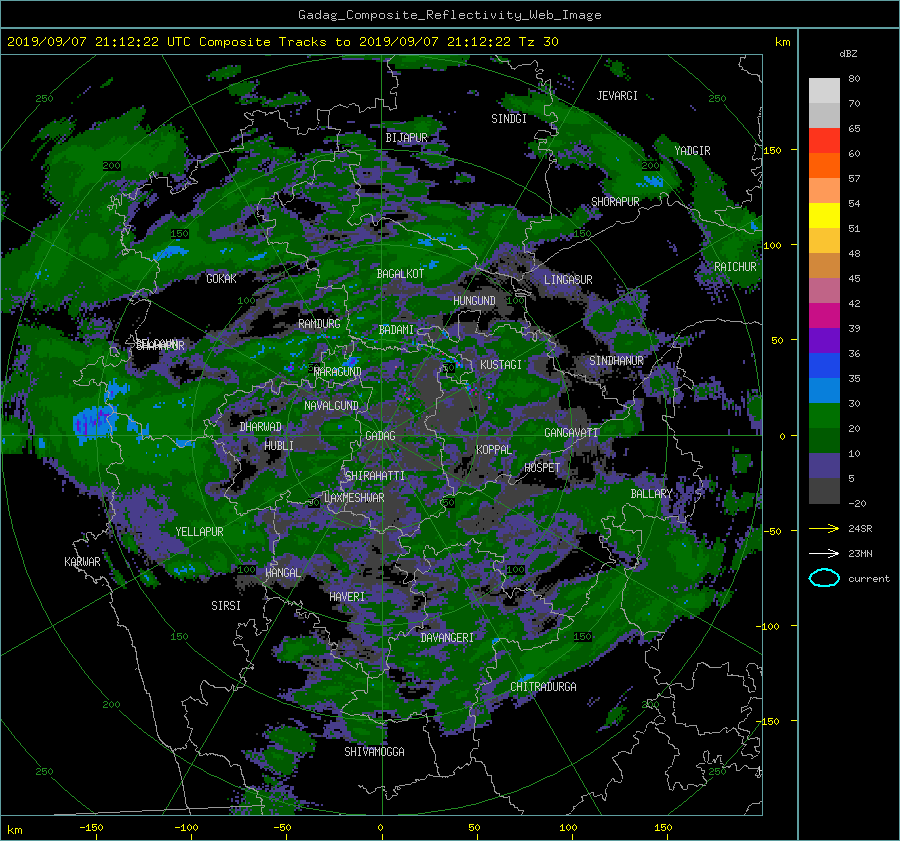Select the 35 dBZ blue color swatch
This screenshot has width=900, height=841.
click(x=824, y=390)
